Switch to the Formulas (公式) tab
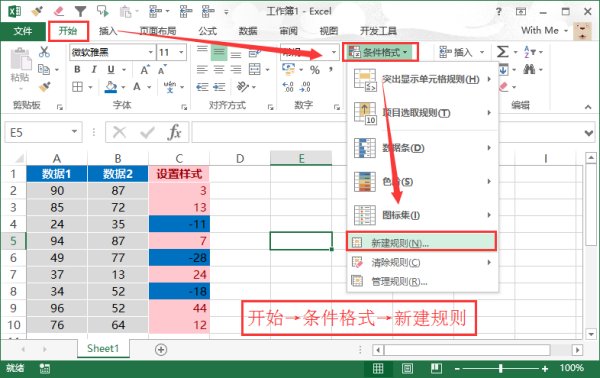 tap(208, 31)
